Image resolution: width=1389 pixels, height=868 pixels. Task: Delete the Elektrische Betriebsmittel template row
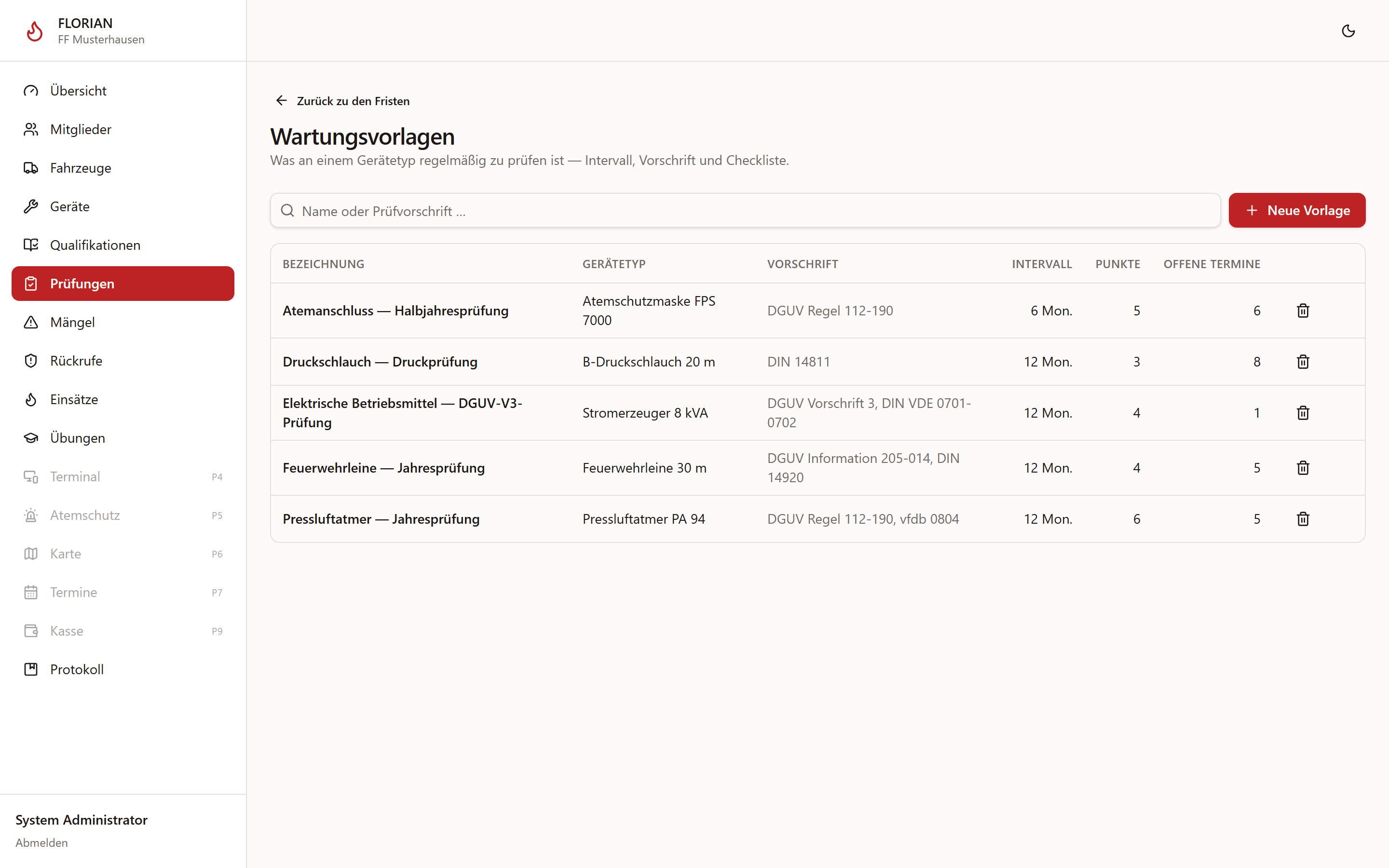point(1303,413)
